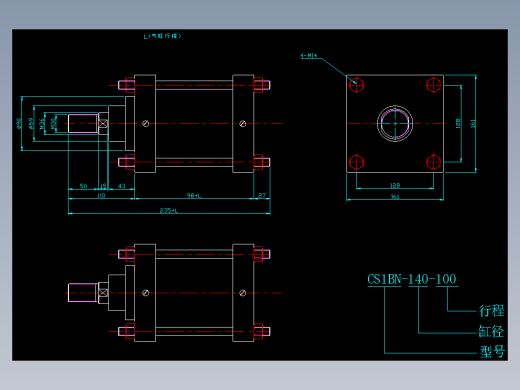
Task: Click the "110" dimension value
Action: pos(101,195)
